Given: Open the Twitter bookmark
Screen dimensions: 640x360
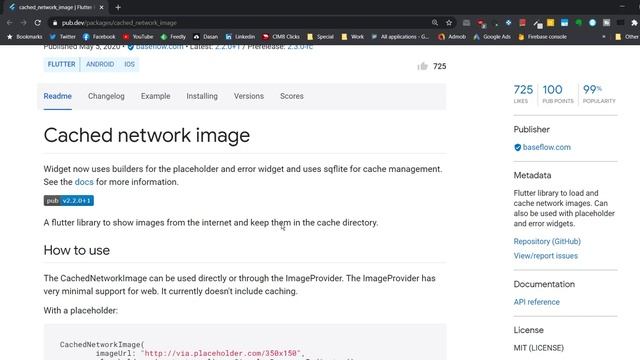Looking at the screenshot, I should (63, 37).
